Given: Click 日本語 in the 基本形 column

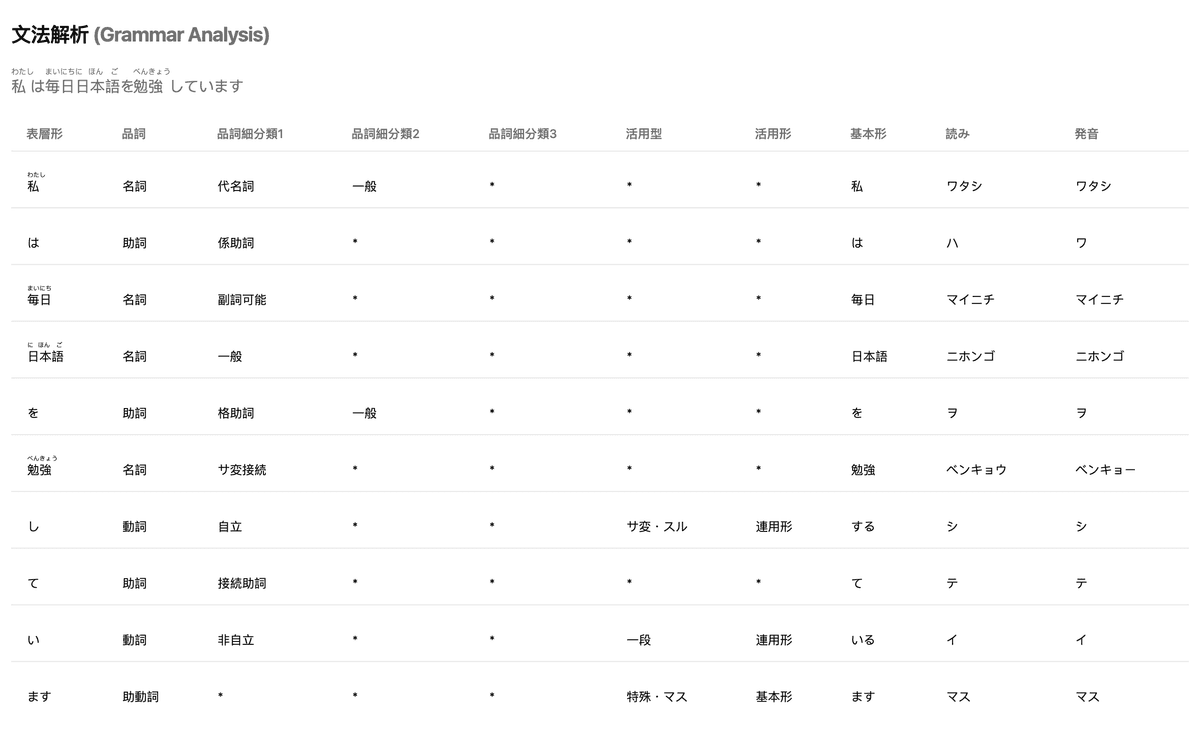Looking at the screenshot, I should tap(868, 356).
